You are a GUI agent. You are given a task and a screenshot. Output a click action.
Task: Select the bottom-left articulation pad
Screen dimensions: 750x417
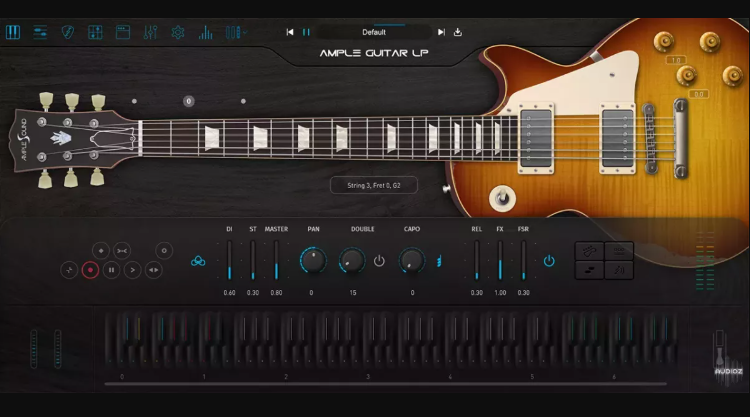(589, 270)
